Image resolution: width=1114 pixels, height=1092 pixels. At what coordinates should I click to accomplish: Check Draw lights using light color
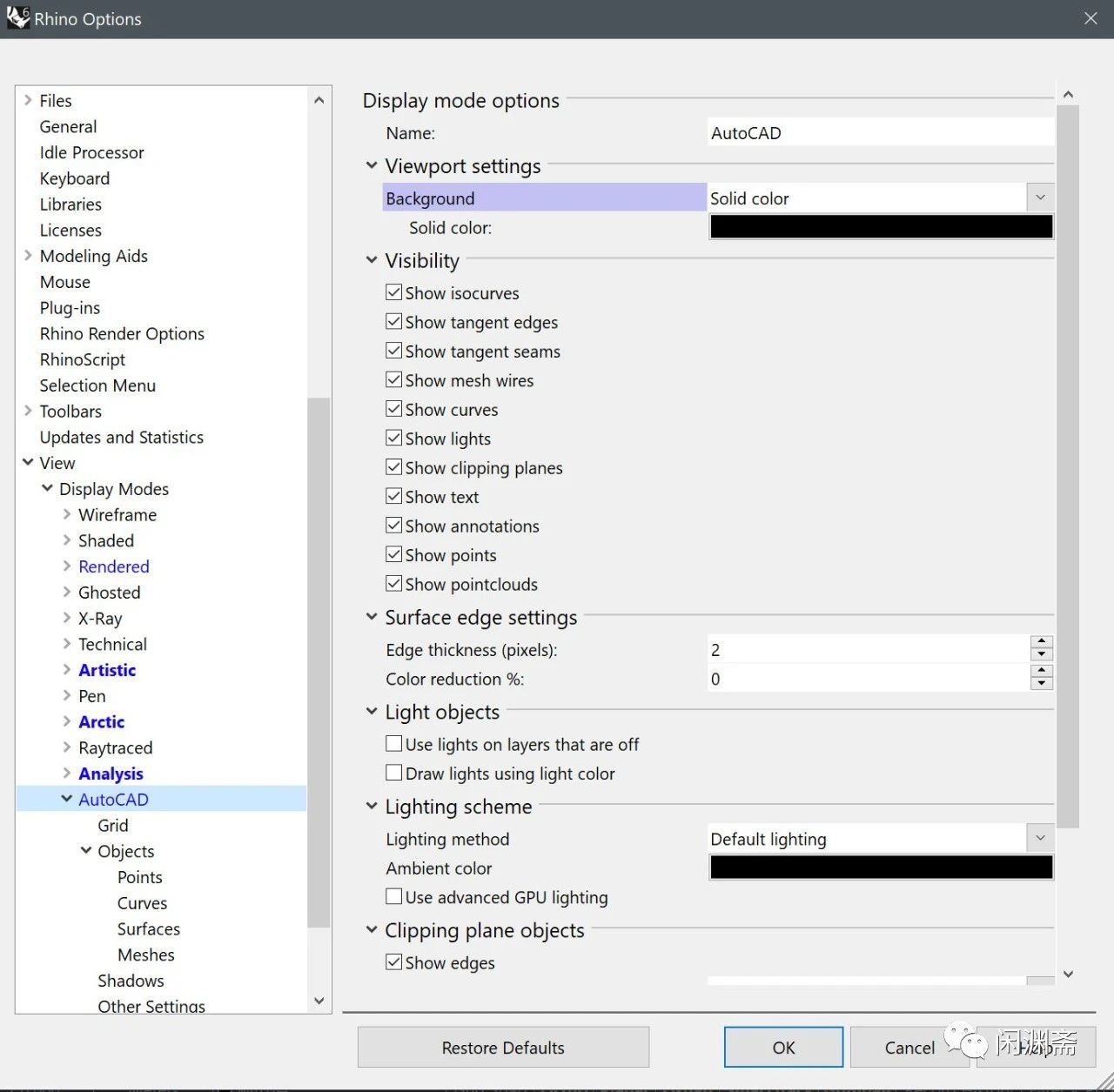coord(394,773)
